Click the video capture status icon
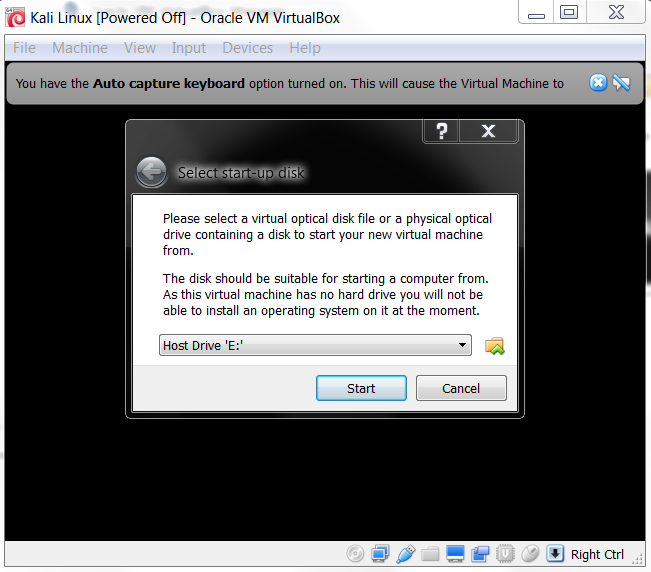Viewport: 651px width, 572px height. pyautogui.click(x=480, y=554)
